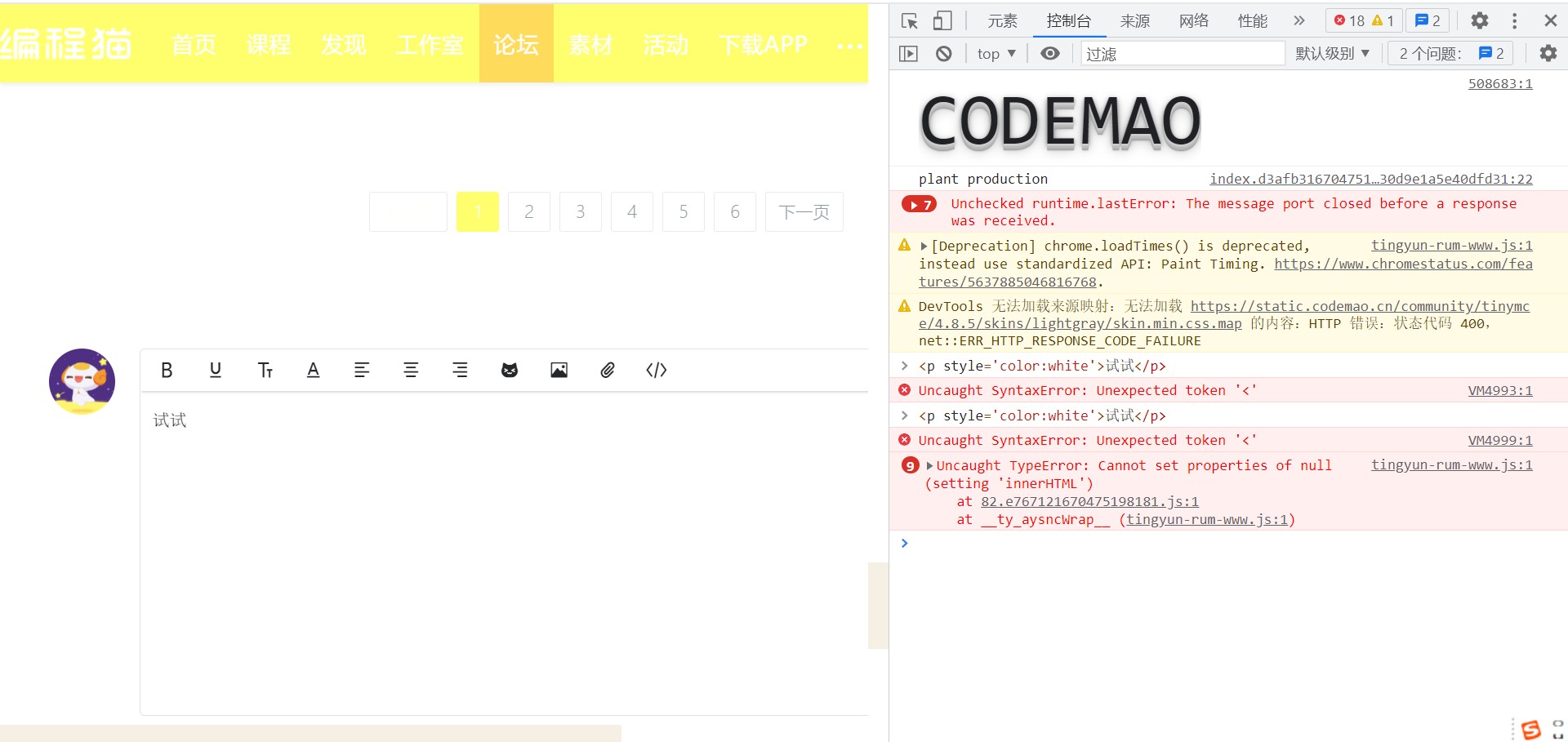Show more DevTools tabs
1568x742 pixels.
[x=1299, y=21]
